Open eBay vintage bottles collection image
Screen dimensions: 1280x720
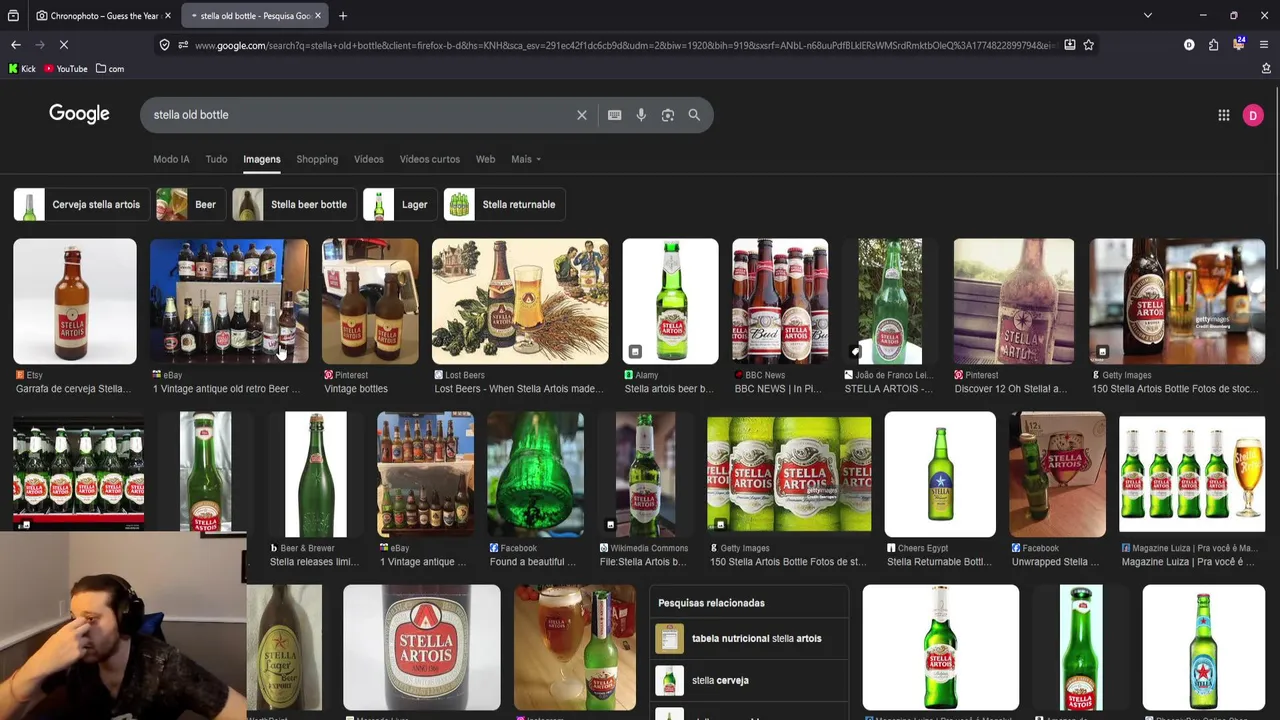click(229, 301)
